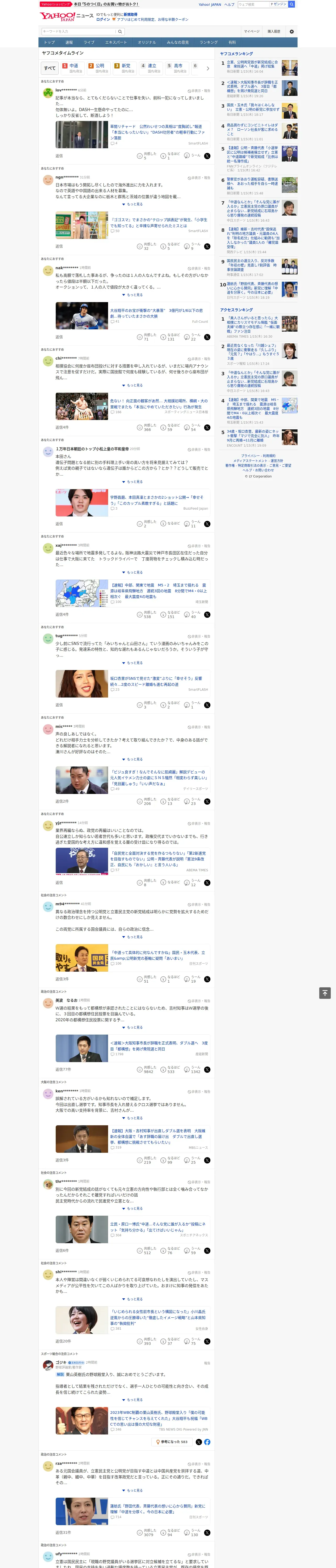Screen dimensions: 336x1568
Task: Click 非表示・報告 on lov******** comment
Action: (x=199, y=91)
